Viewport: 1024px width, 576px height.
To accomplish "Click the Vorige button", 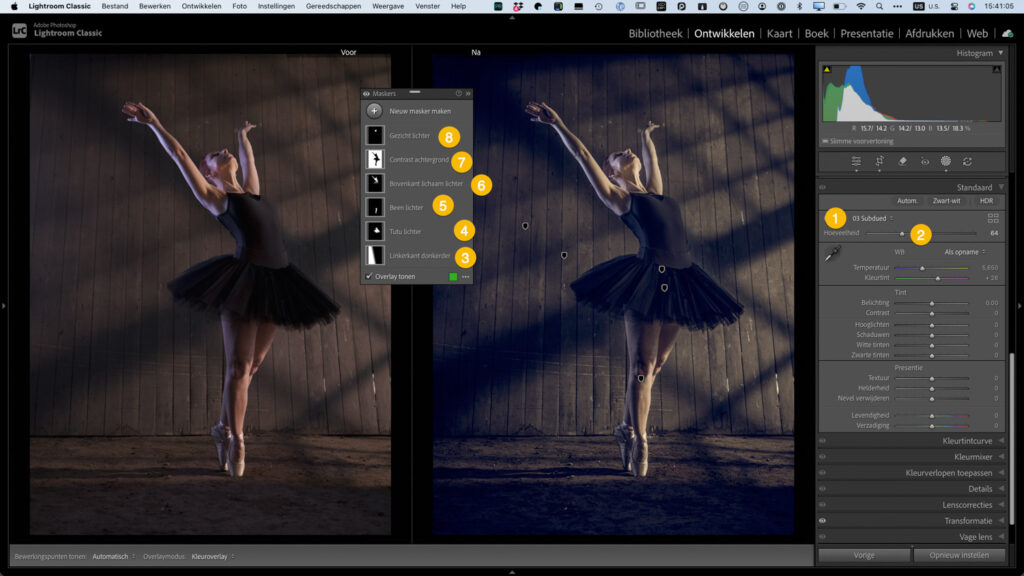I will pyautogui.click(x=864, y=555).
